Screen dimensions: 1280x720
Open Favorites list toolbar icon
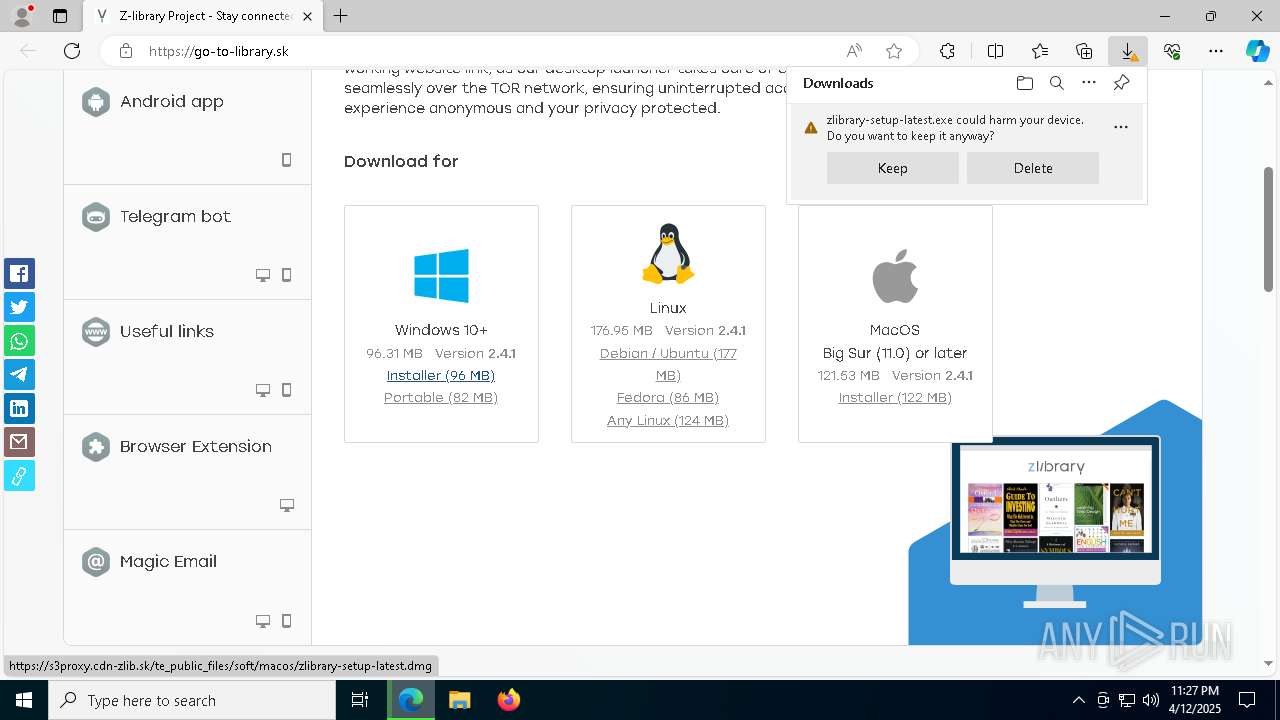(x=1040, y=51)
